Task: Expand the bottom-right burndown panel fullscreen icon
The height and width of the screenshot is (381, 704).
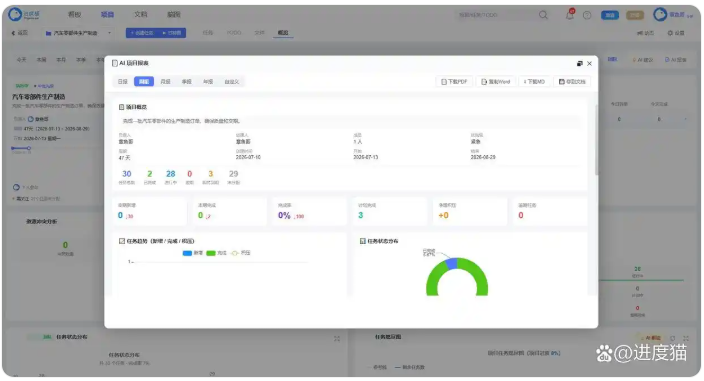Action: click(686, 338)
